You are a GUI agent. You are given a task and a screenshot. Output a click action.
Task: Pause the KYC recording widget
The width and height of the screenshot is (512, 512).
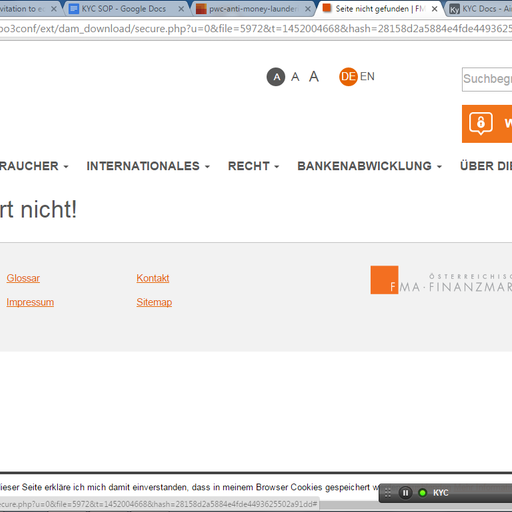405,493
